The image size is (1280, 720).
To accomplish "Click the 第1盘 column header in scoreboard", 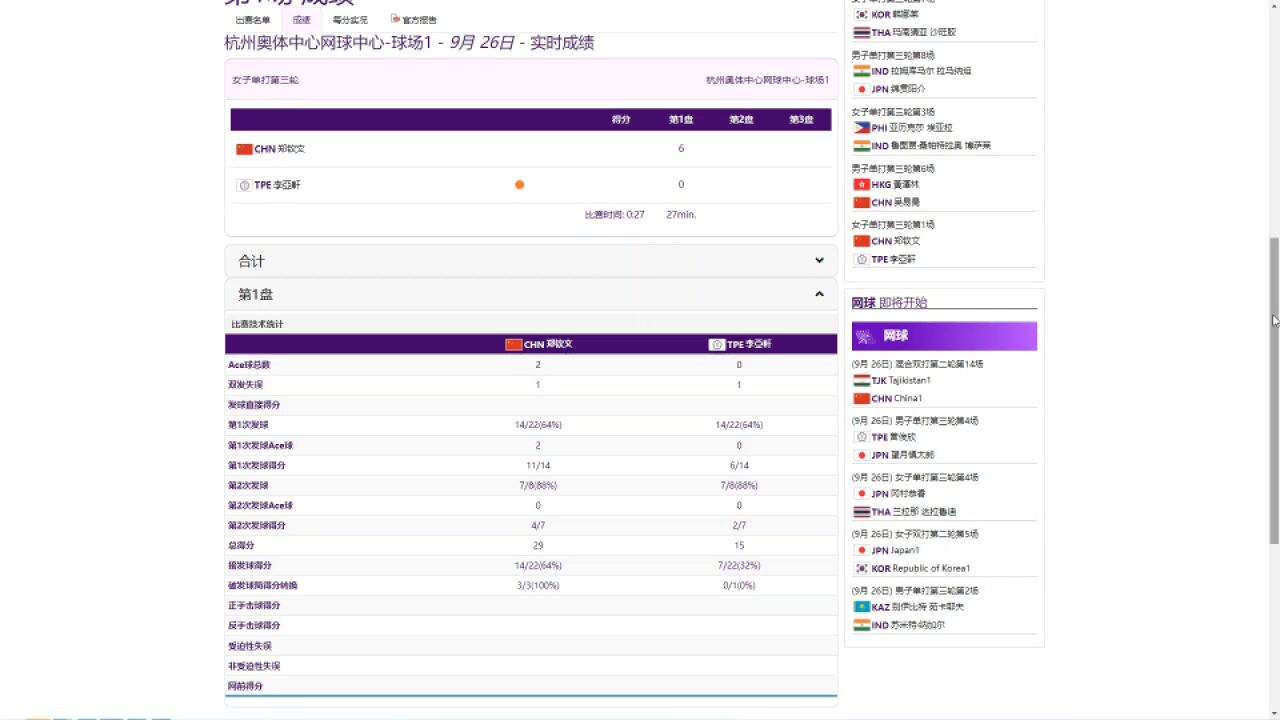I will [x=681, y=119].
